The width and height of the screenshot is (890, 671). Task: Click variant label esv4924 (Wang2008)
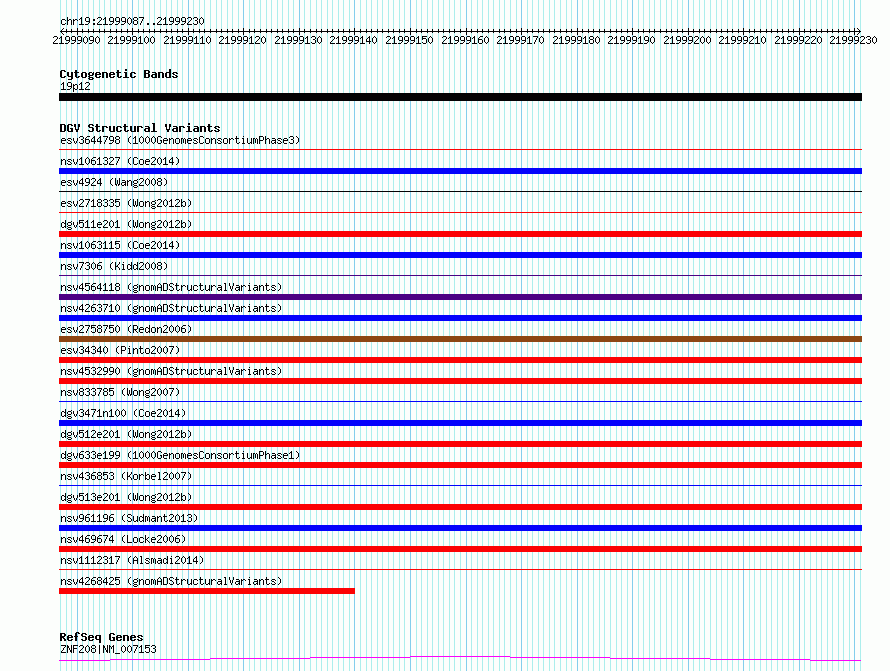(x=114, y=182)
